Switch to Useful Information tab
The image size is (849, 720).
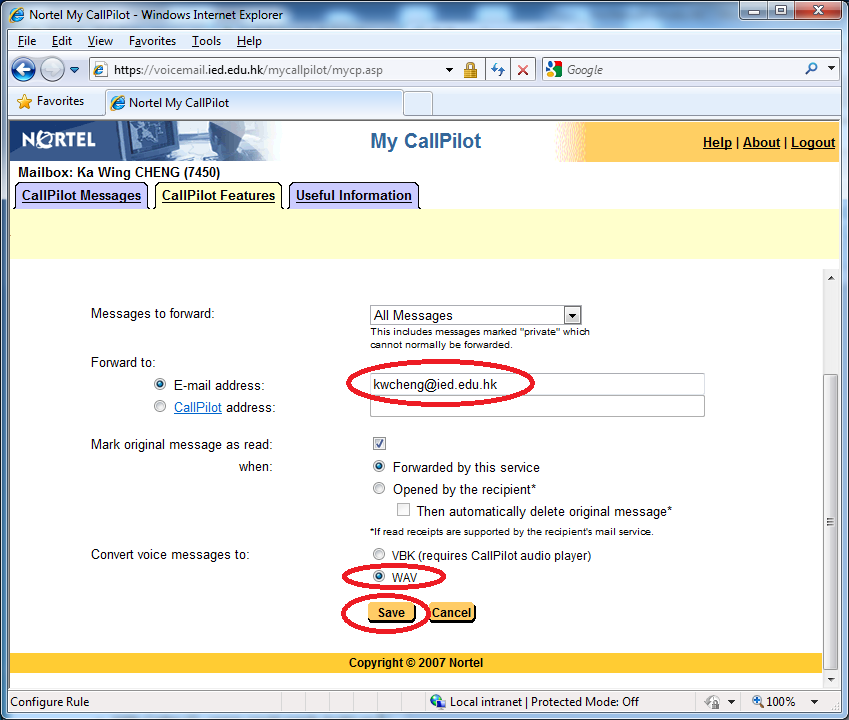pyautogui.click(x=354, y=195)
